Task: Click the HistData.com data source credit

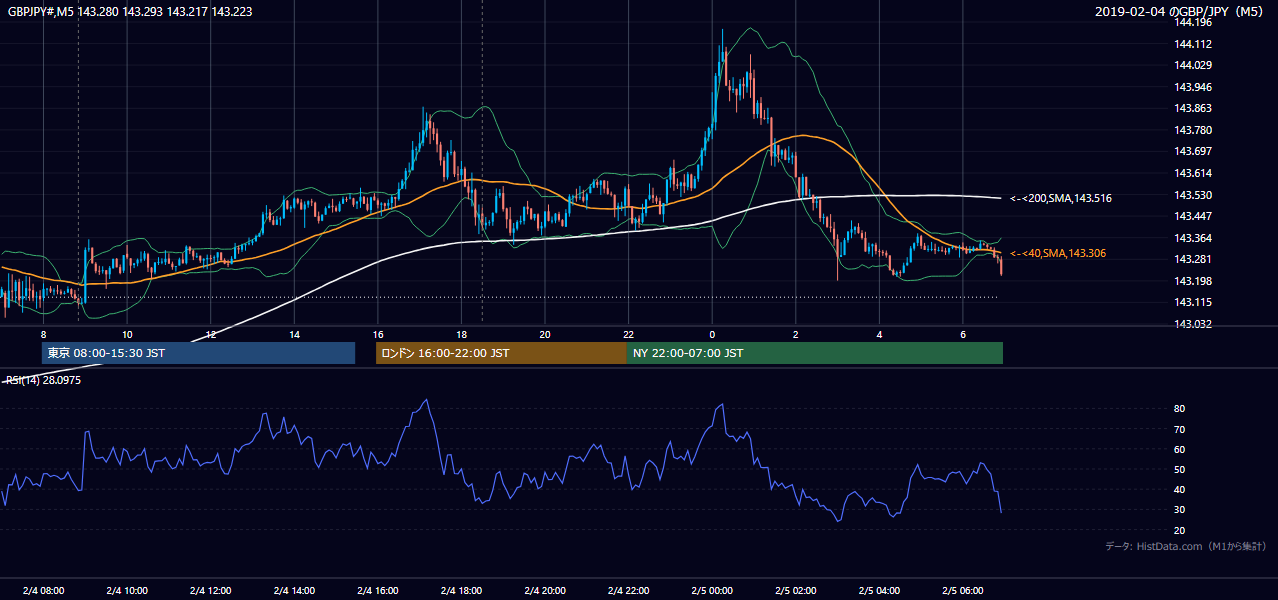Action: 1186,546
